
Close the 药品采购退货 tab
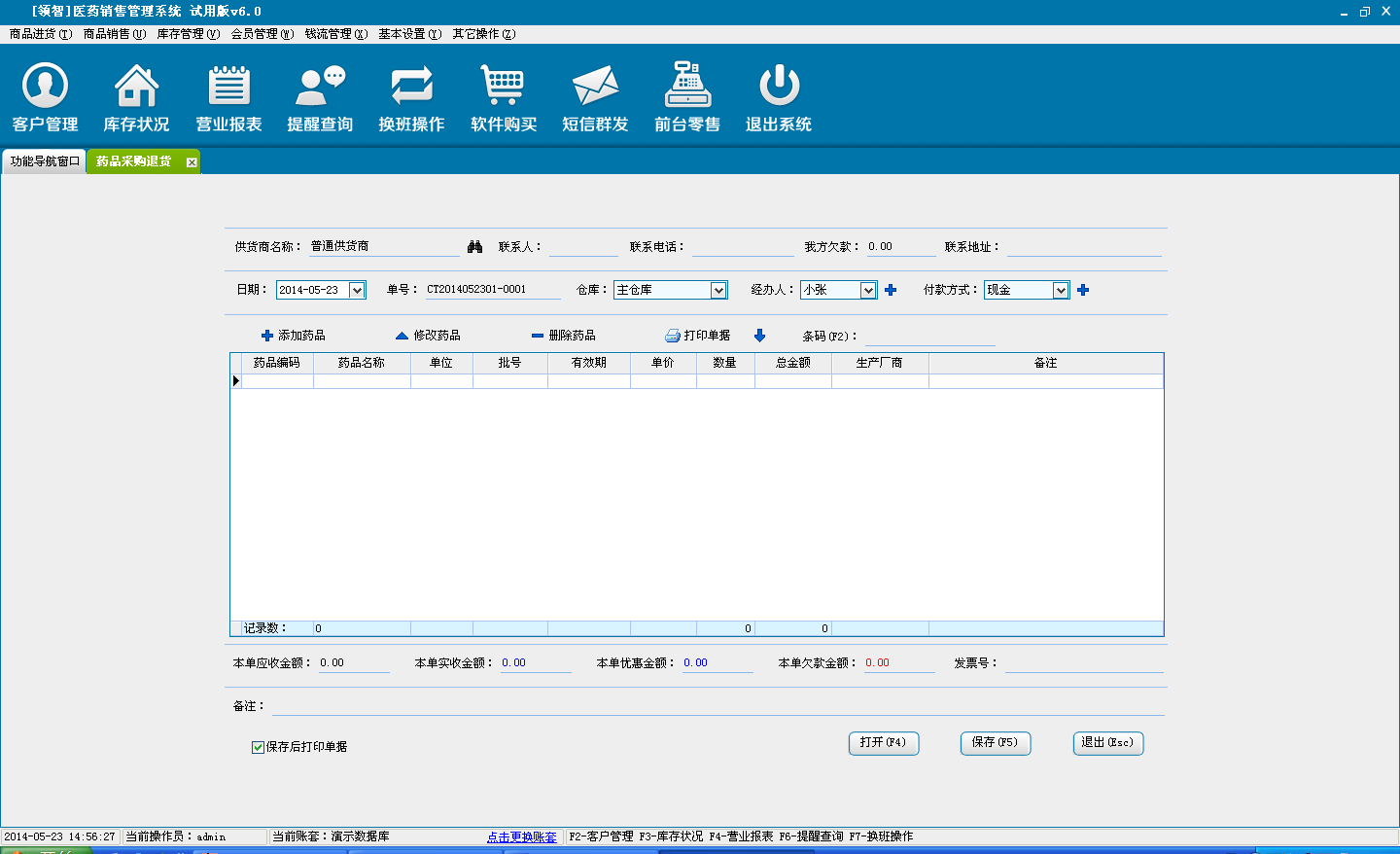pyautogui.click(x=192, y=162)
